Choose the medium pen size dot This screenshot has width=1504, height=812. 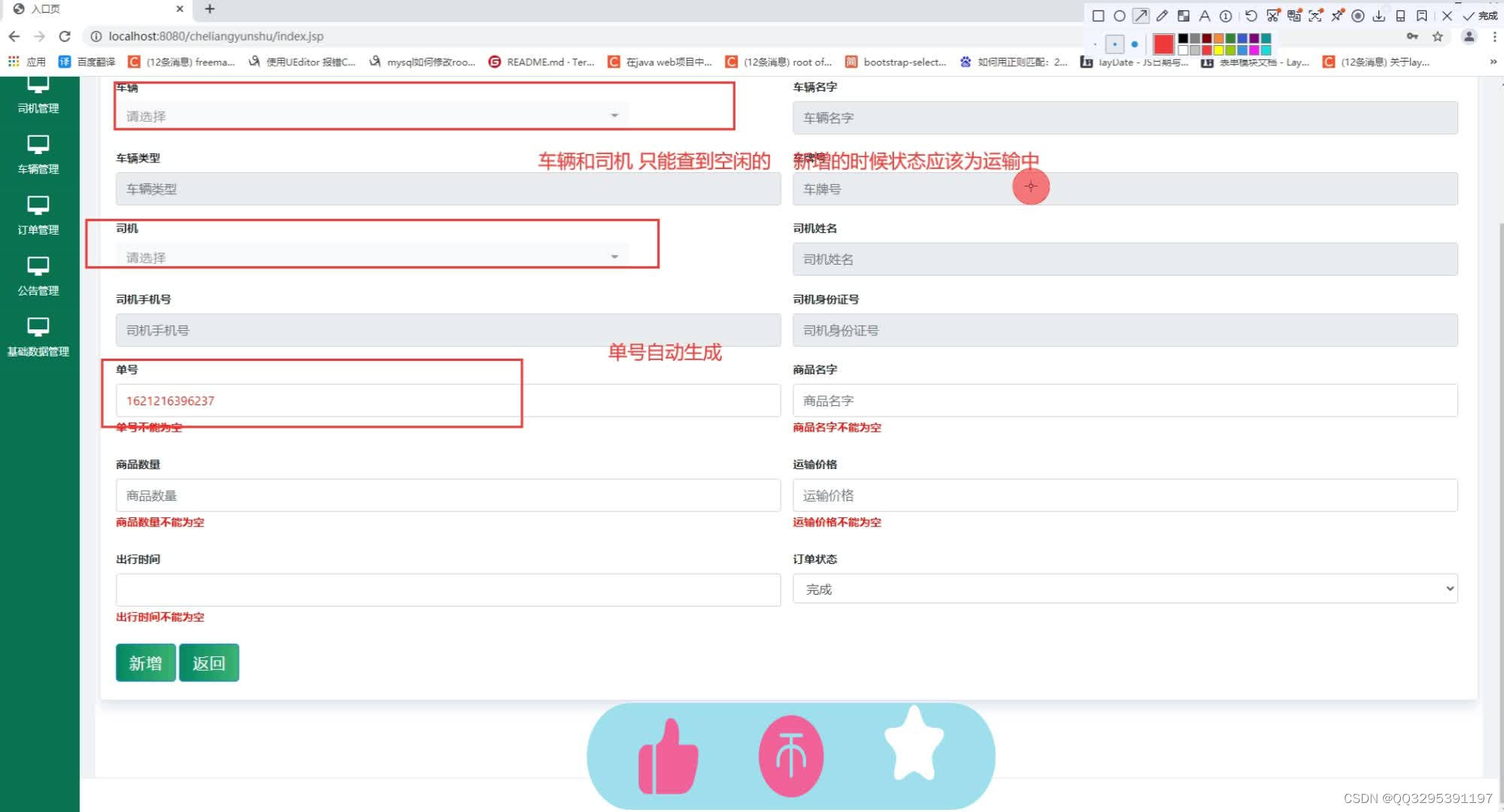click(1114, 44)
